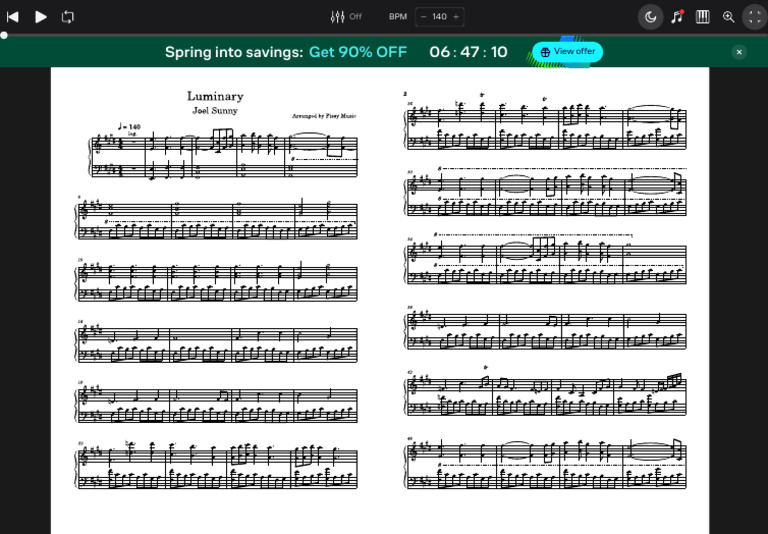Click the Get 90% OFF text

click(x=358, y=52)
